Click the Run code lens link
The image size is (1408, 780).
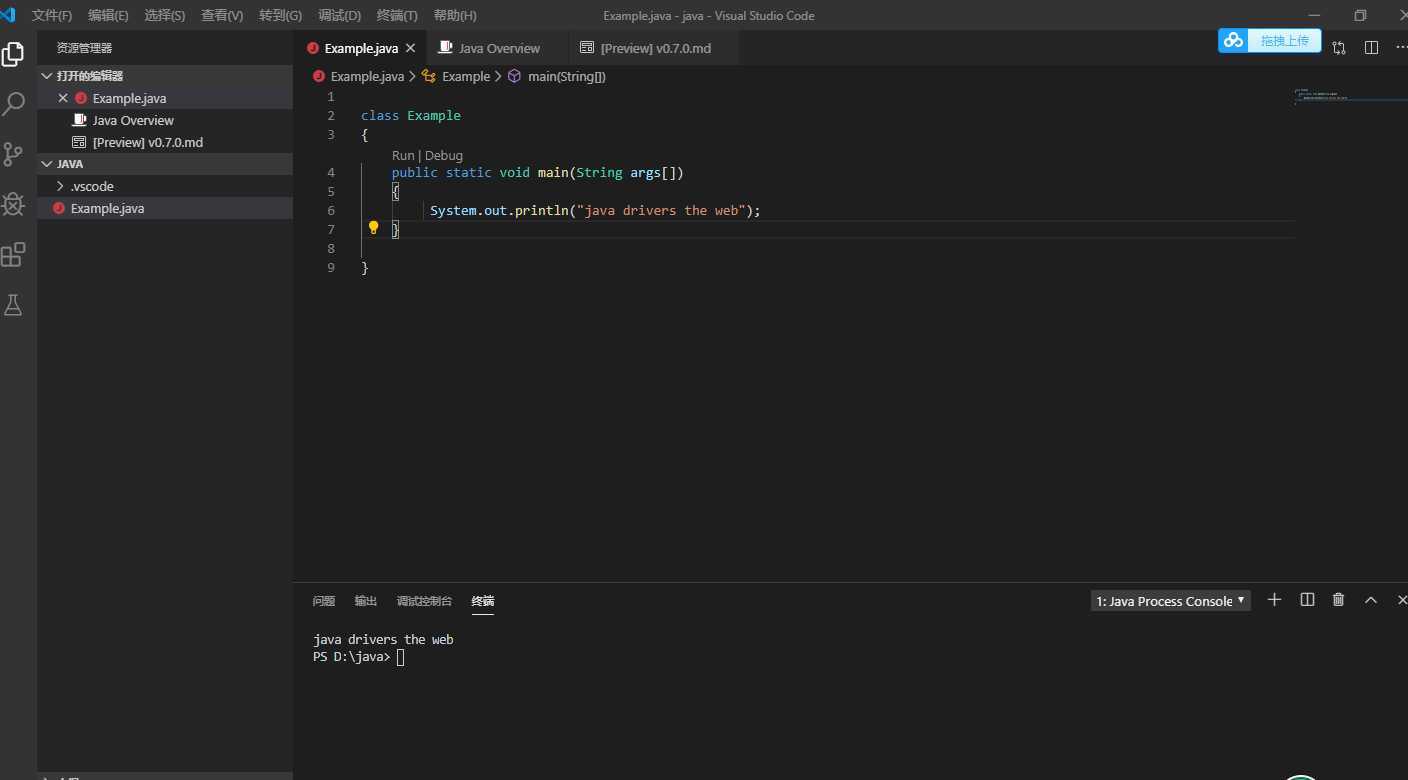pyautogui.click(x=403, y=156)
